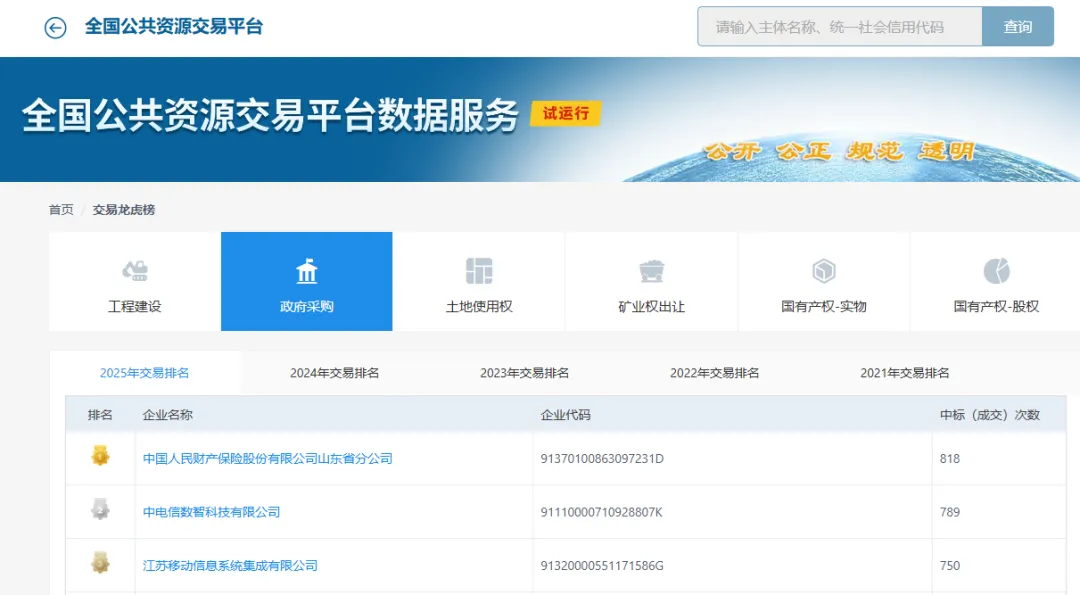The width and height of the screenshot is (1080, 595).
Task: Click the 工程建设 excavator icon
Action: (135, 271)
